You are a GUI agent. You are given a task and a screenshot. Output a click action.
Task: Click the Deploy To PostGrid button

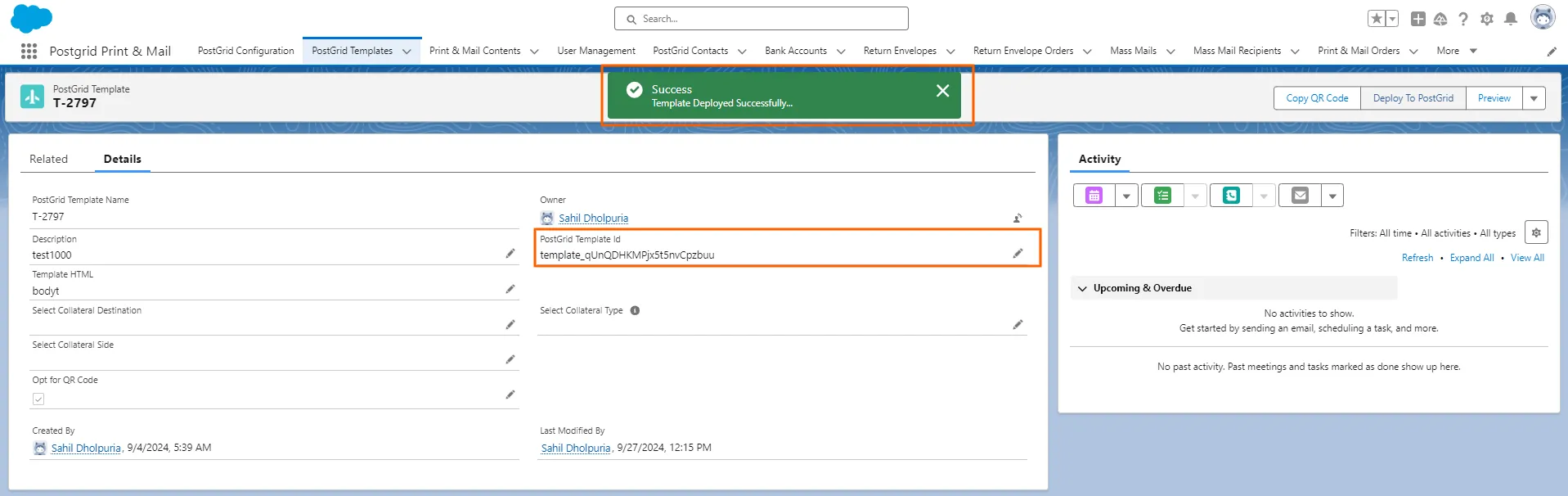pyautogui.click(x=1413, y=98)
